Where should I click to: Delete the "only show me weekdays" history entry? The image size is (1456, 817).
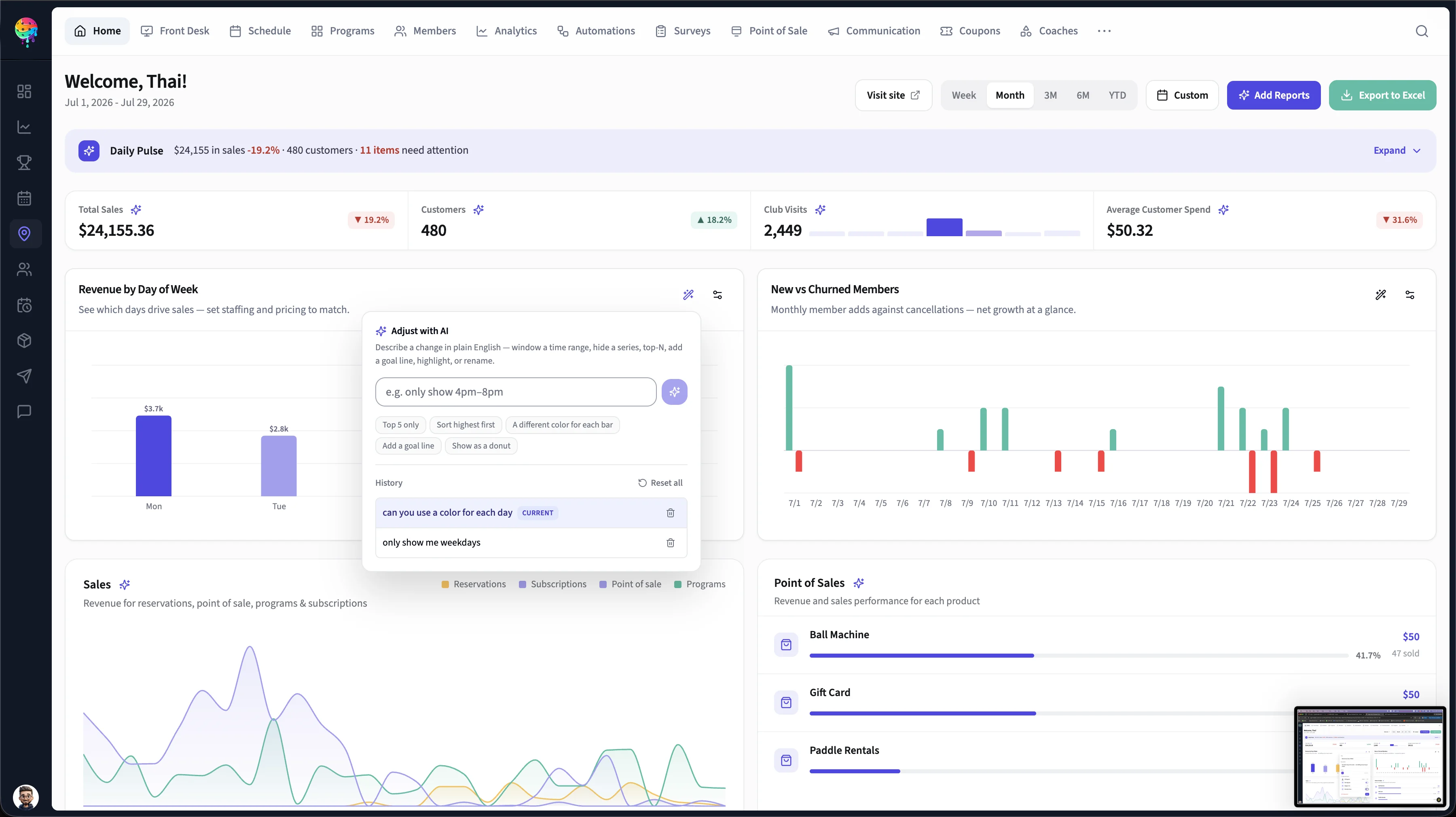point(670,543)
